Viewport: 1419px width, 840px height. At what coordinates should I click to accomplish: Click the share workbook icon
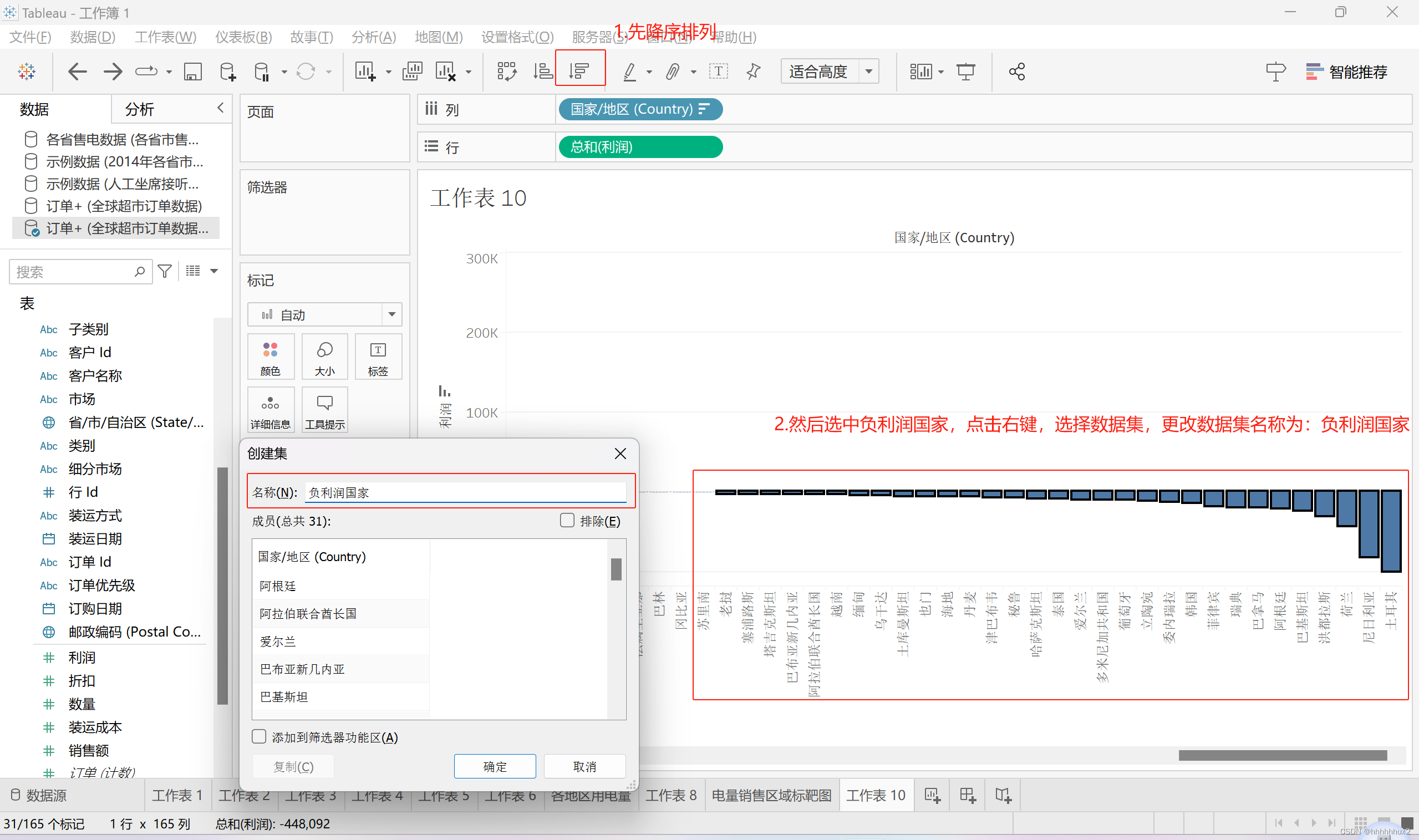[x=1016, y=72]
